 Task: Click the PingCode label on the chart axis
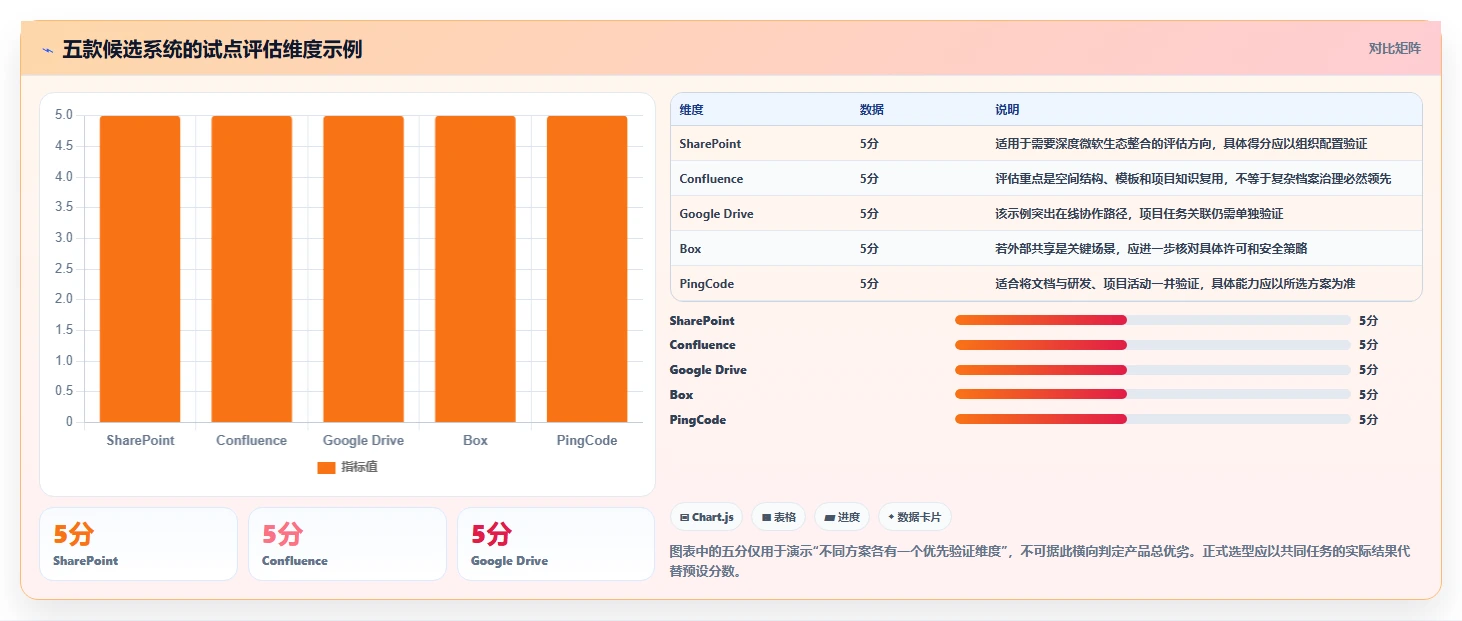click(x=587, y=440)
